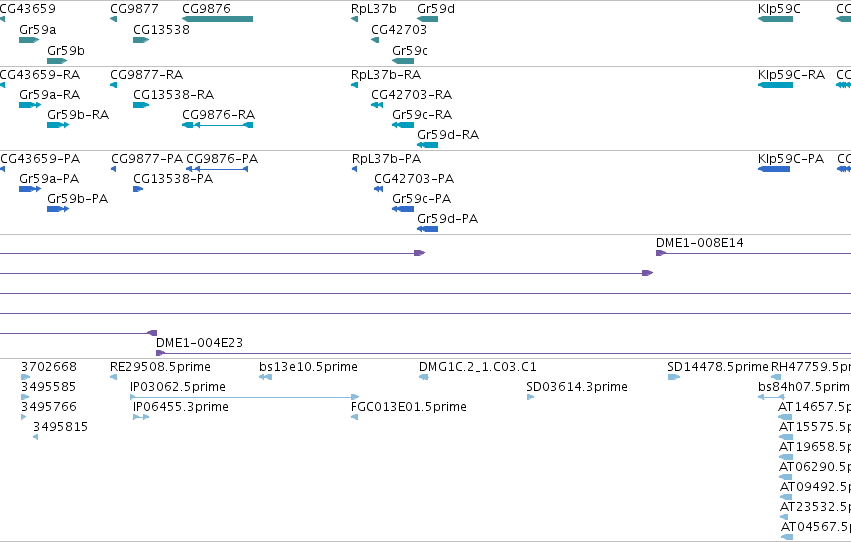Image resolution: width=851 pixels, height=542 pixels.
Task: Click the Gr59b-PA protein label
Action: point(78,199)
